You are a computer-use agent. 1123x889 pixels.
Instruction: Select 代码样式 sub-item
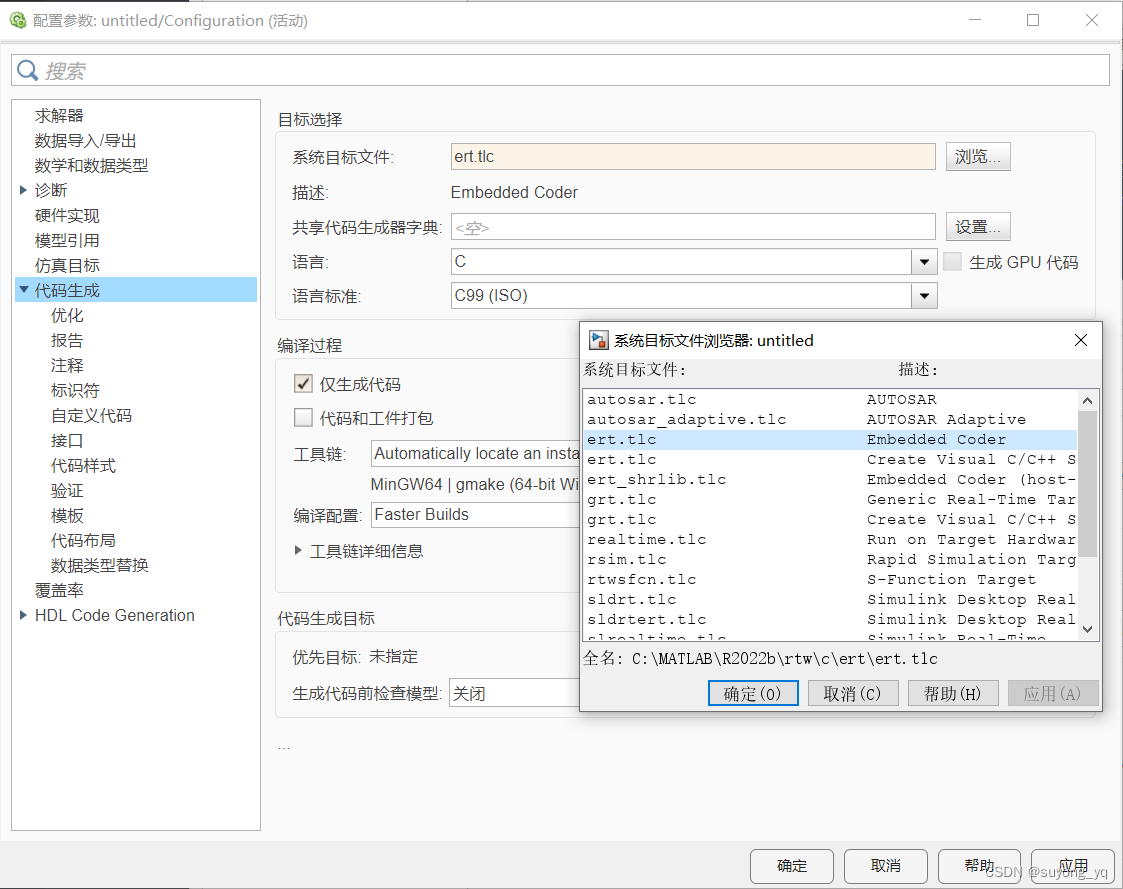(83, 466)
